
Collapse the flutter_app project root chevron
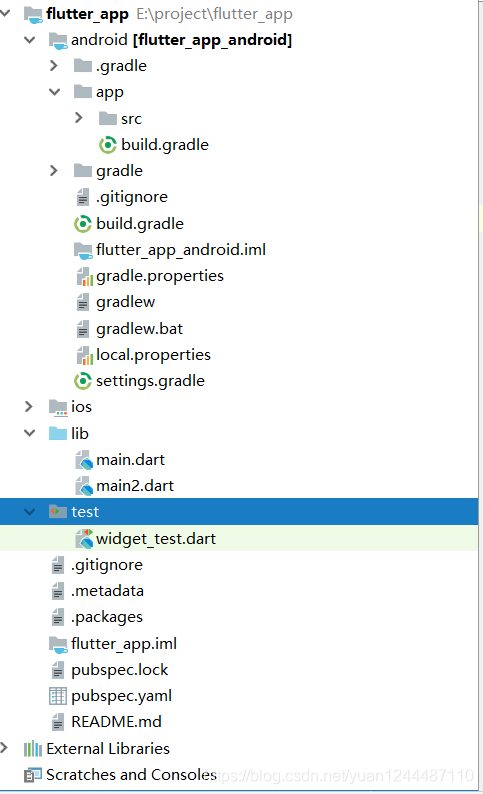5,13
